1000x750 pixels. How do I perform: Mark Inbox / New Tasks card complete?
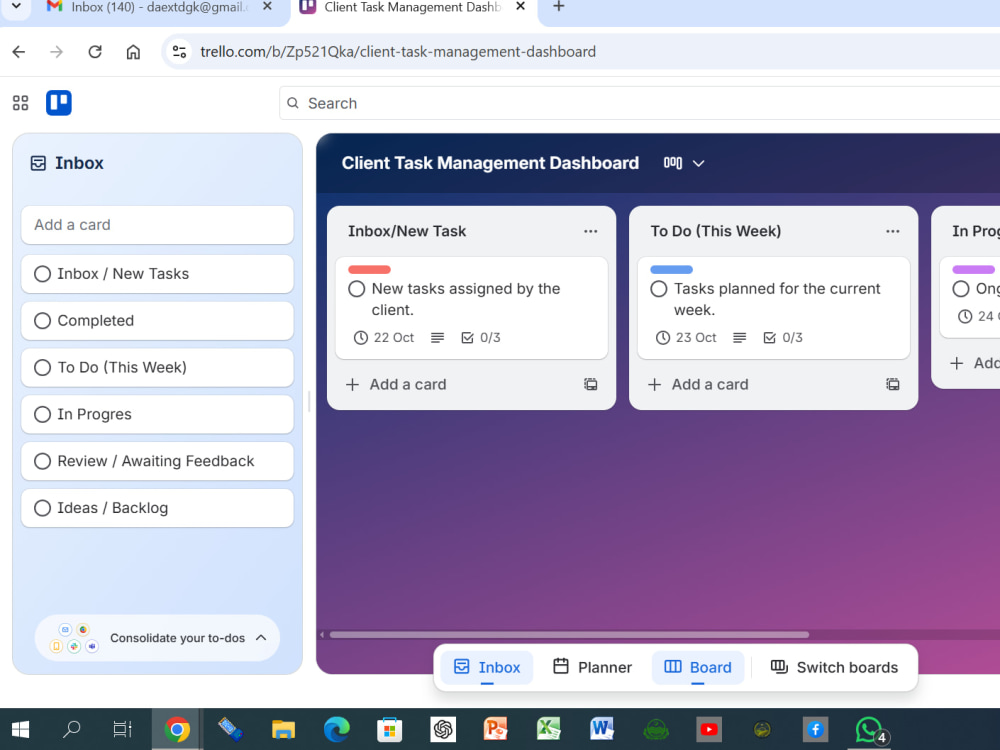[43, 274]
